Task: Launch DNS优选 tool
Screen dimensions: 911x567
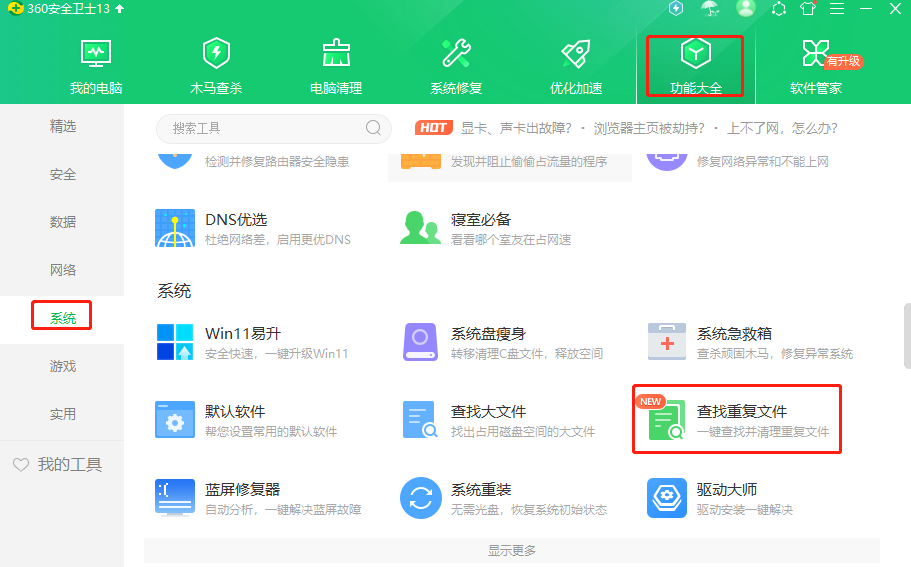Action: pos(253,228)
